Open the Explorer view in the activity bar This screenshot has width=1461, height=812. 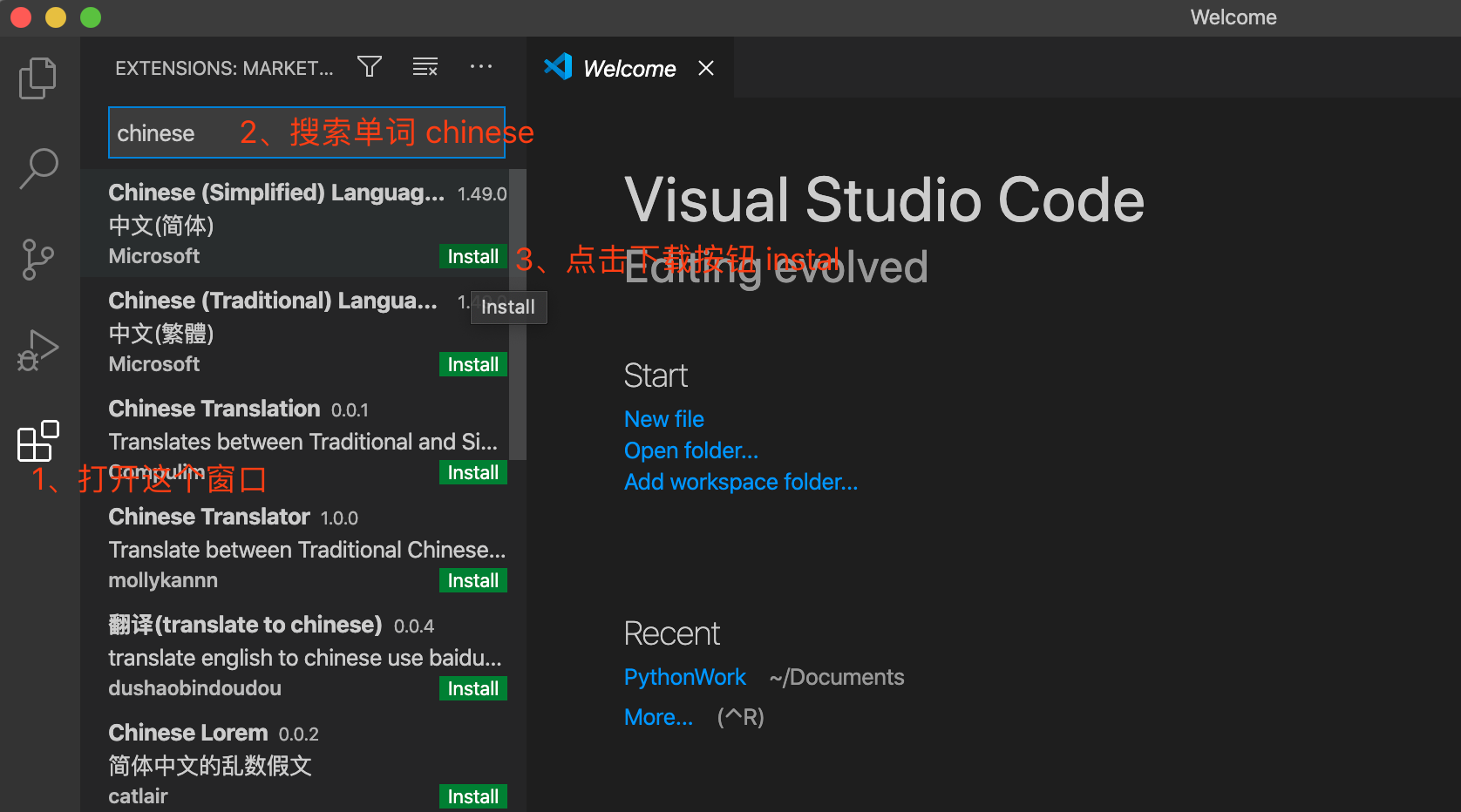click(37, 78)
